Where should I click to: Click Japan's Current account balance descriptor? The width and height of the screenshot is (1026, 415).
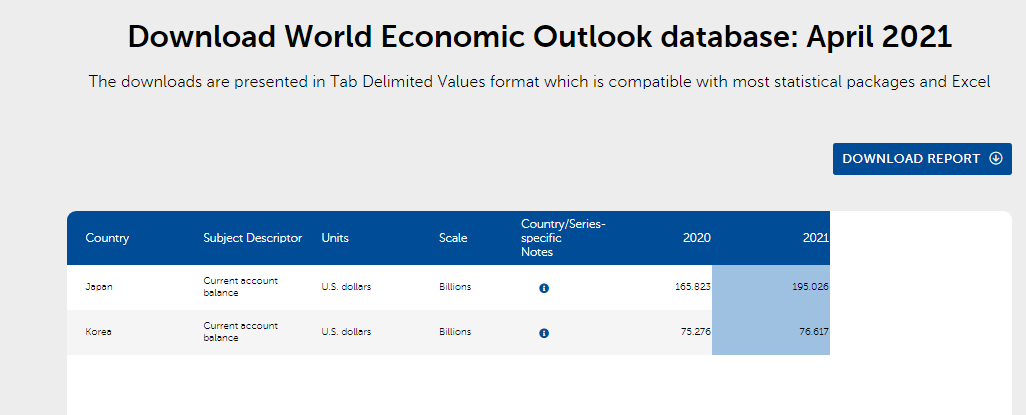240,287
